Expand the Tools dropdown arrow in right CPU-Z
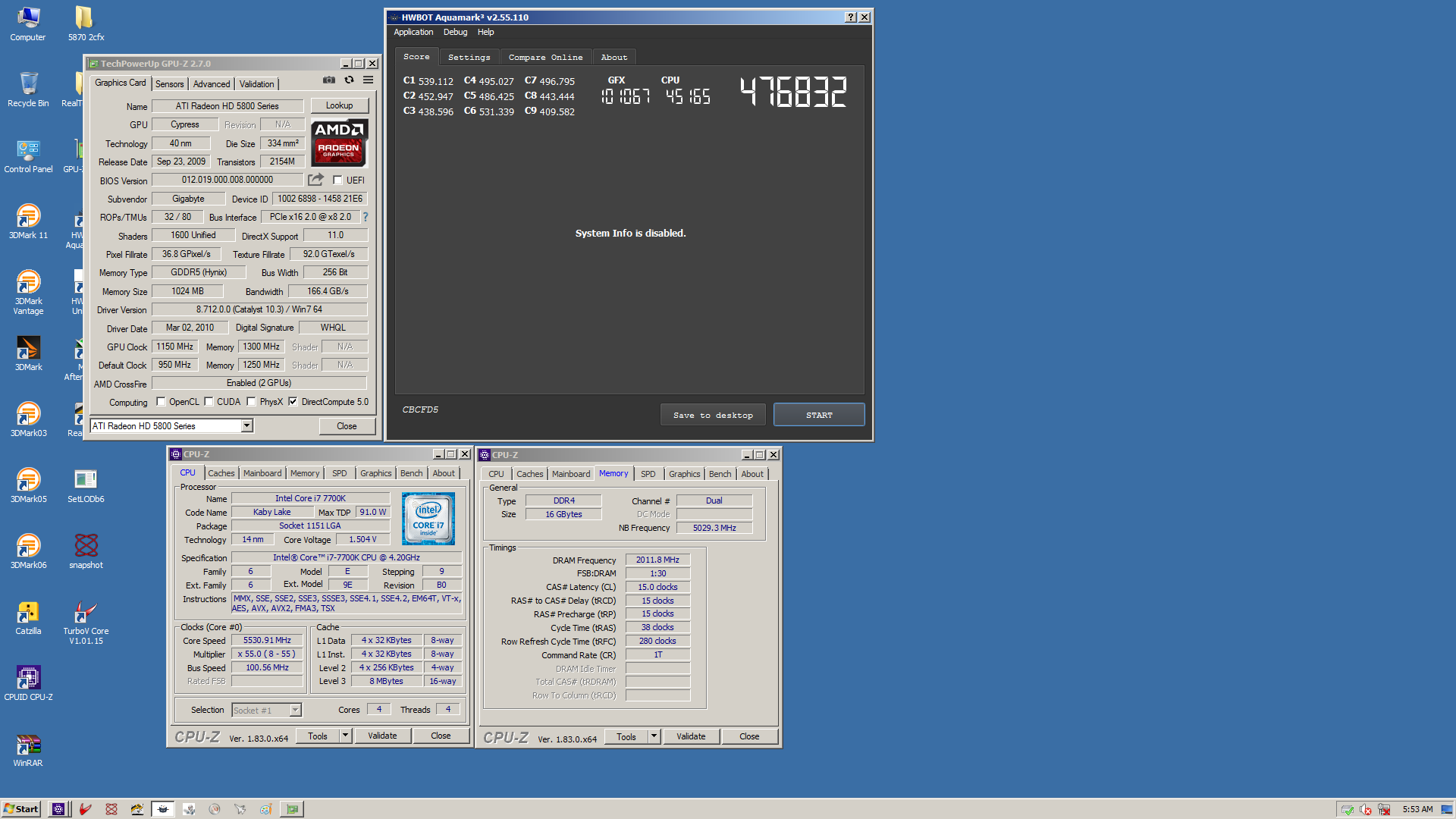 click(654, 736)
